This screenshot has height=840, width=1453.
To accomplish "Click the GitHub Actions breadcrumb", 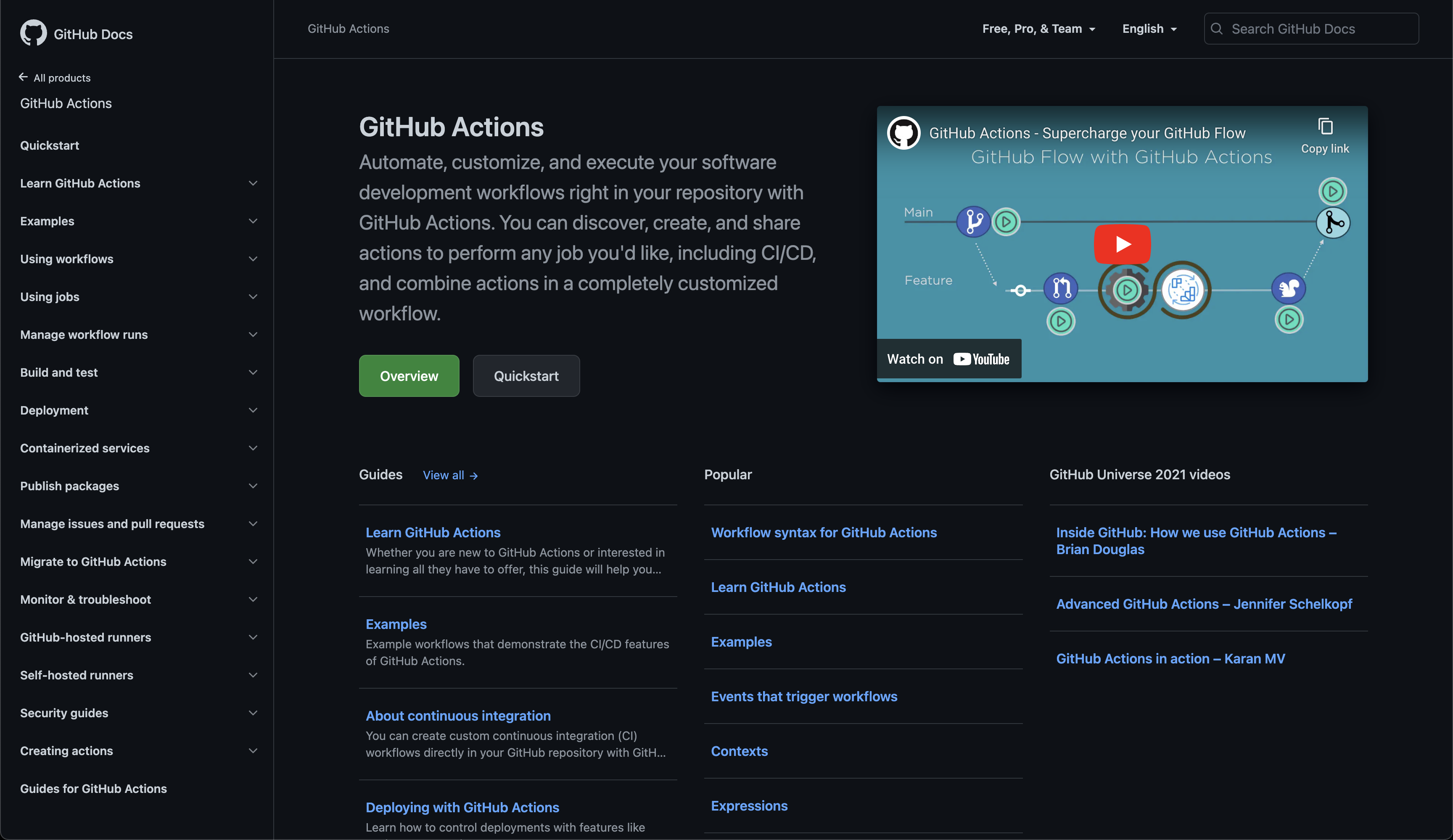I will (348, 29).
